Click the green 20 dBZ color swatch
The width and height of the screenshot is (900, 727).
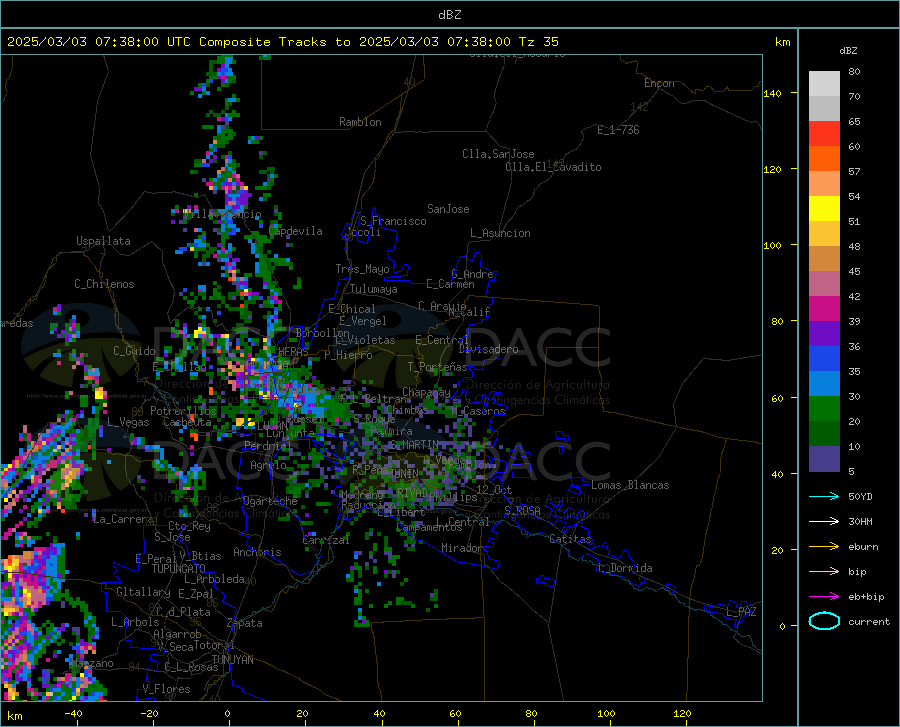click(824, 409)
